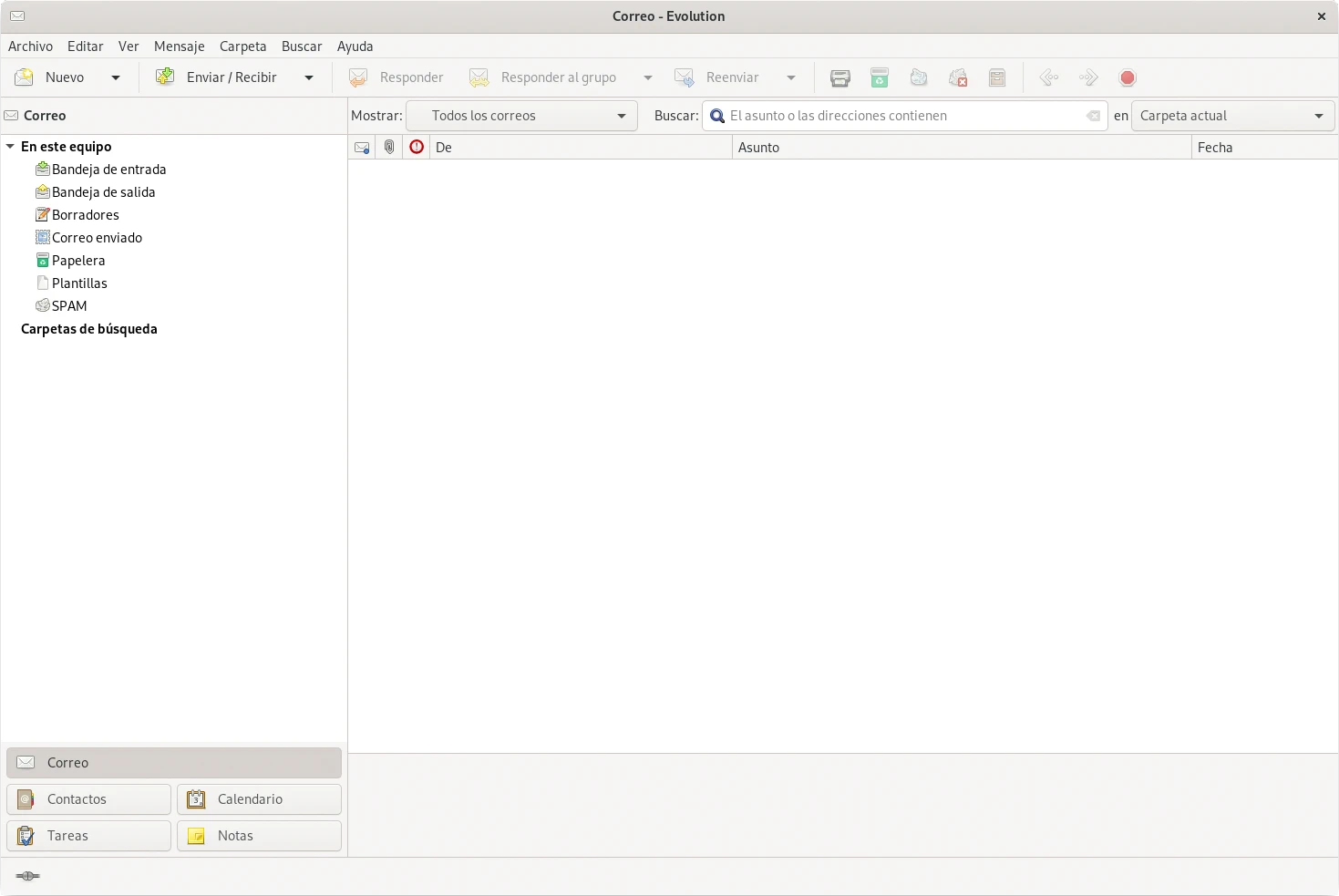Click the Archive cabinet toolbar icon
Screen dimensions: 1339x896
(997, 78)
